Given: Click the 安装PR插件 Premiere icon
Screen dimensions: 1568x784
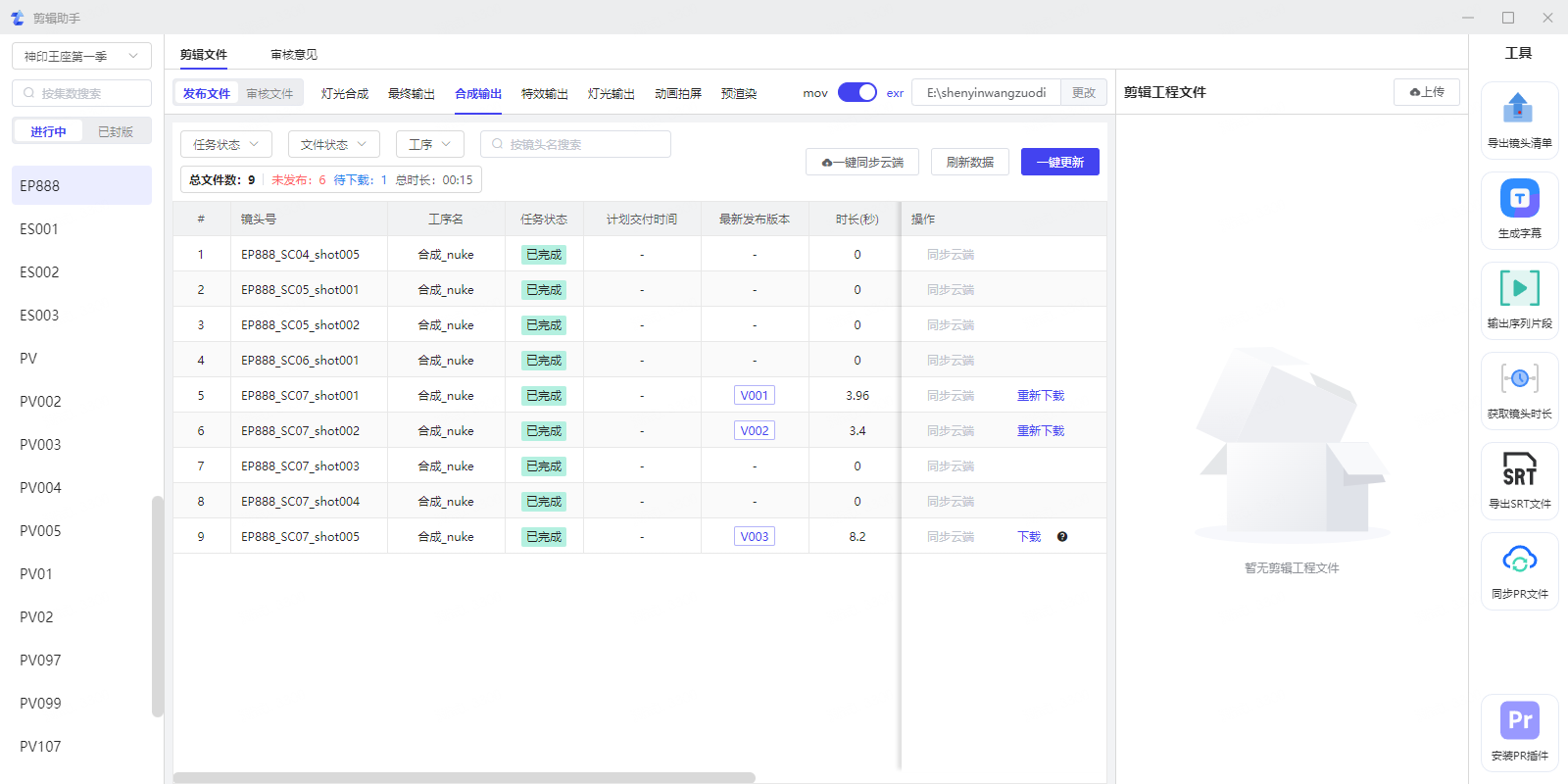Looking at the screenshot, I should pos(1519,721).
